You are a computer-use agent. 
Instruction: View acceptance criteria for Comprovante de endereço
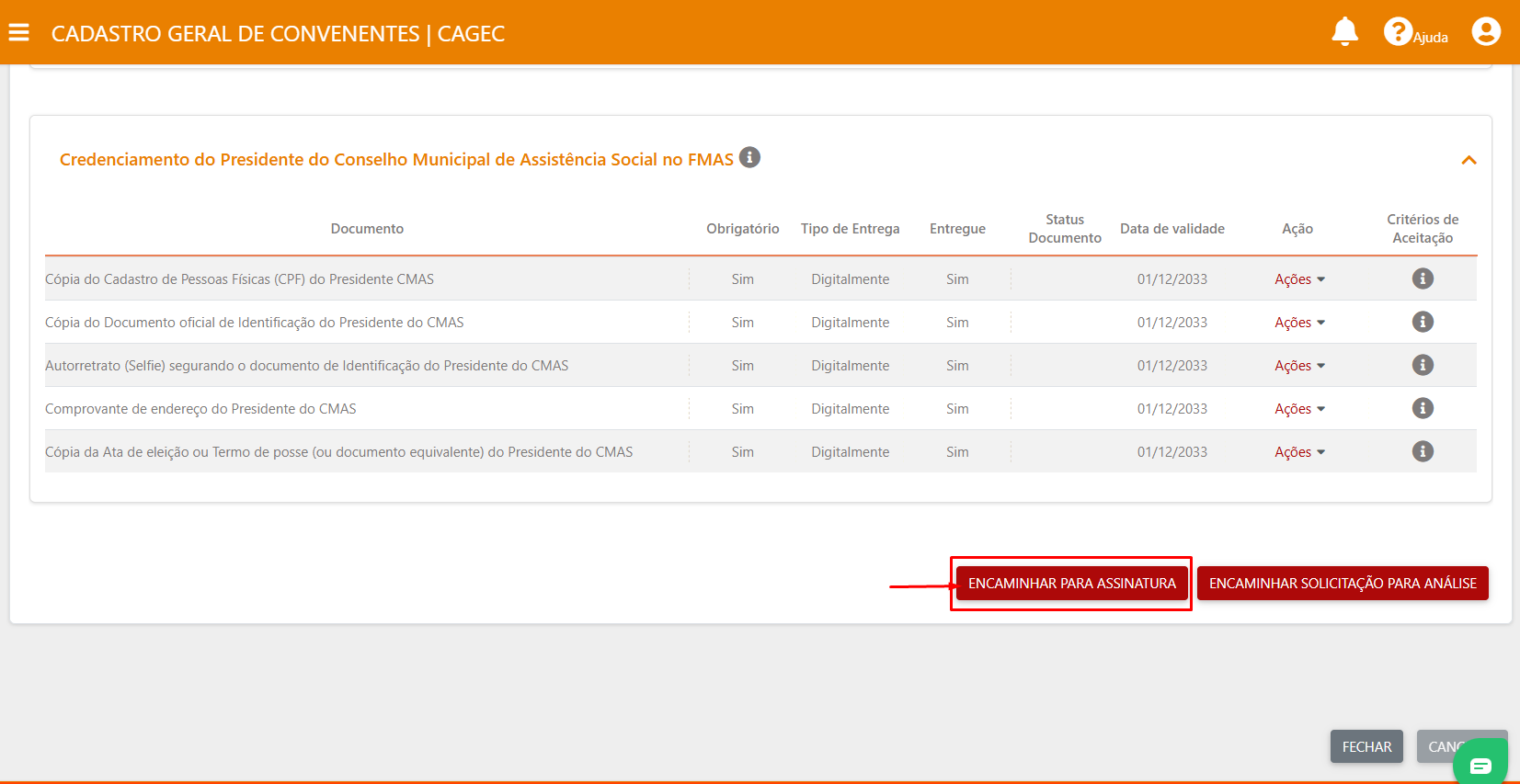click(1422, 408)
